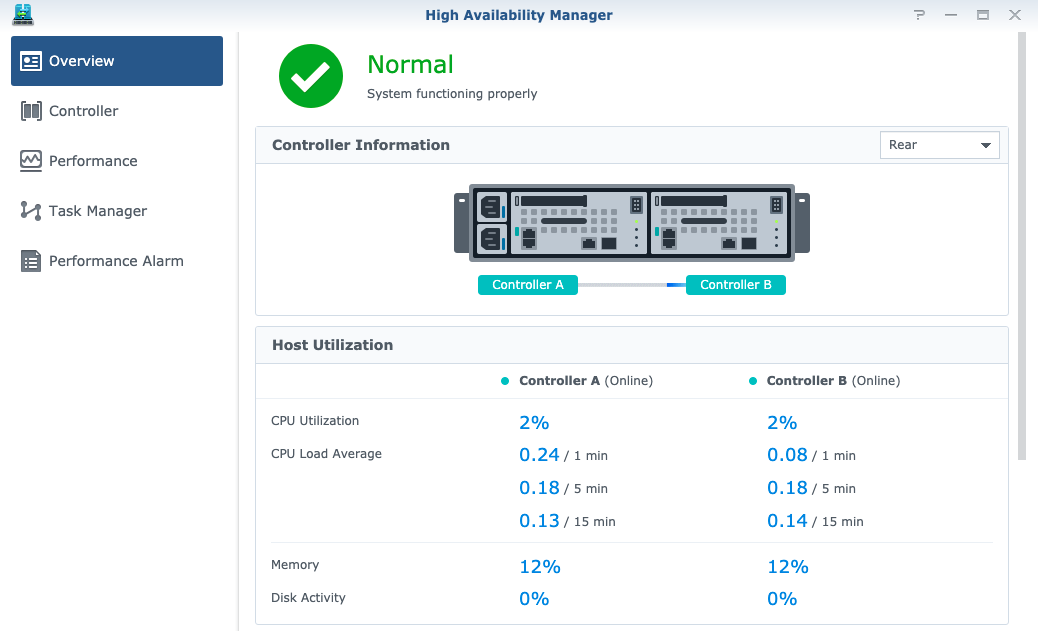Select the Performance graph icon in the sidebar
Image resolution: width=1038 pixels, height=631 pixels.
click(31, 161)
